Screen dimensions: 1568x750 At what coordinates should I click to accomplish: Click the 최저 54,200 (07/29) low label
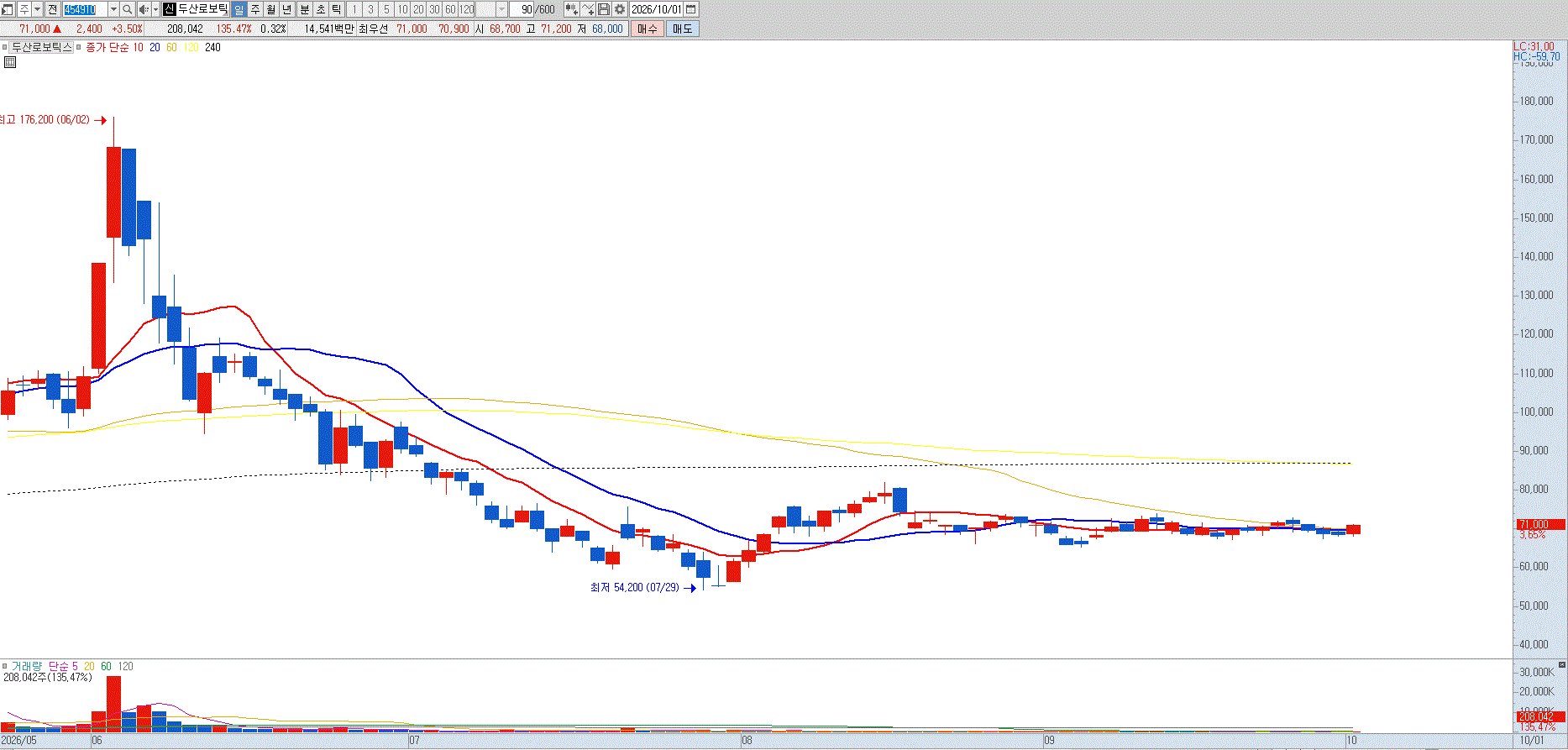[635, 587]
